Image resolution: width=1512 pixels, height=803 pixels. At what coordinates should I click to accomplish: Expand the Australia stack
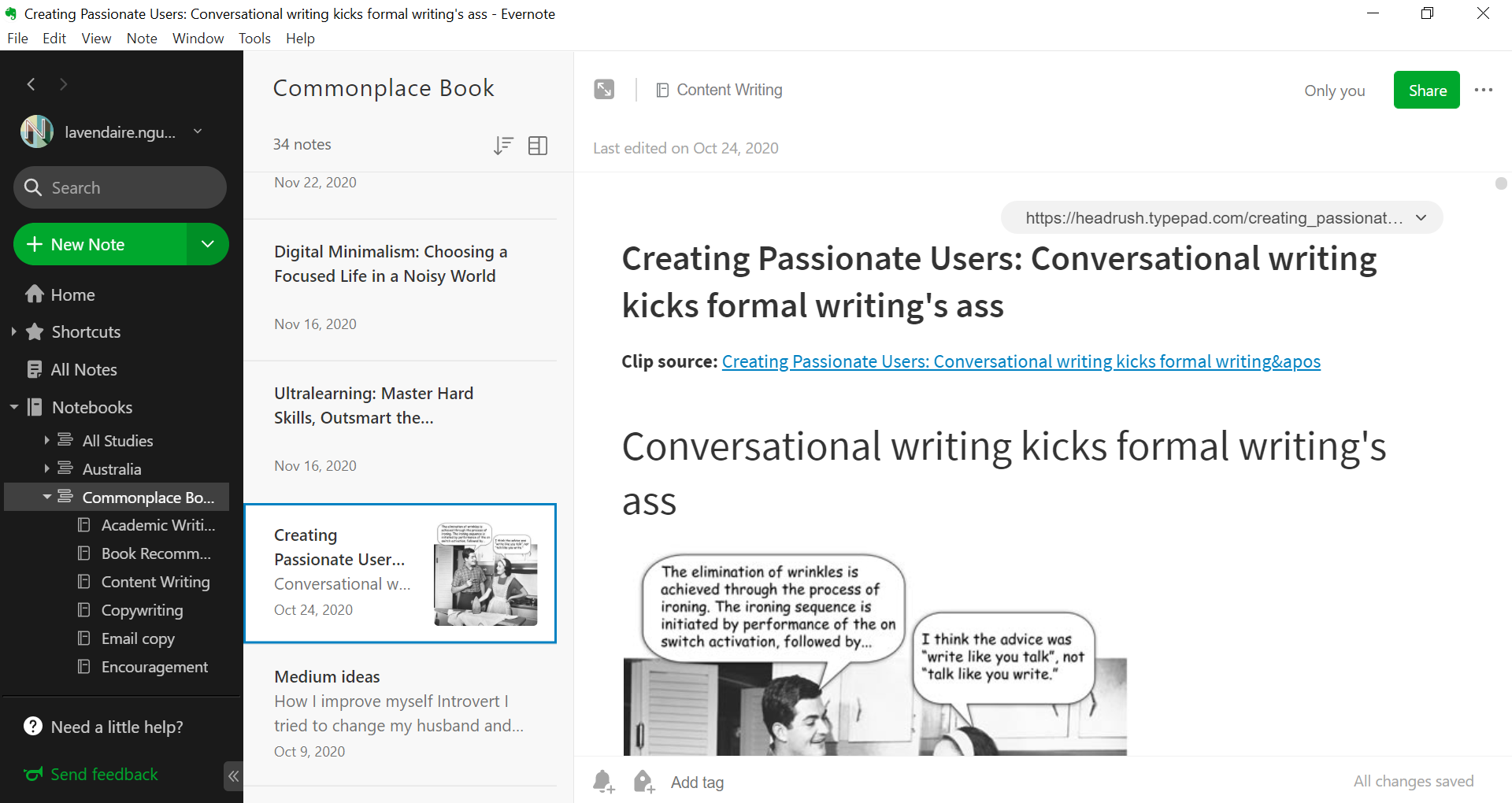pos(46,468)
